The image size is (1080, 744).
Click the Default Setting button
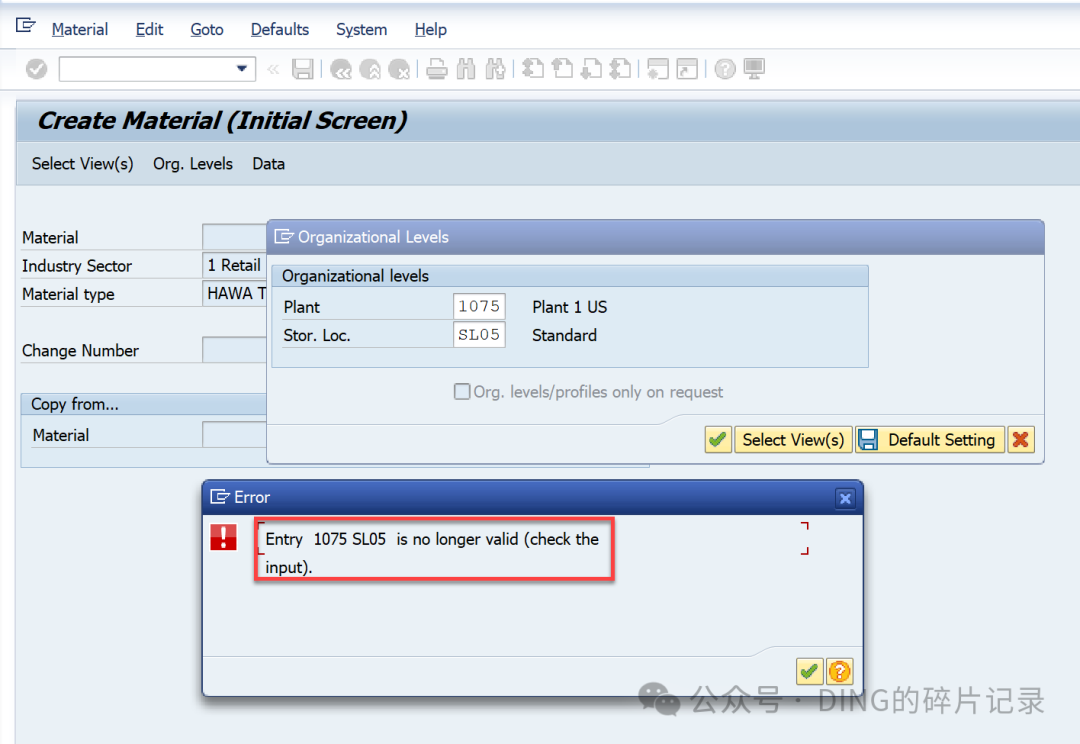tap(930, 440)
